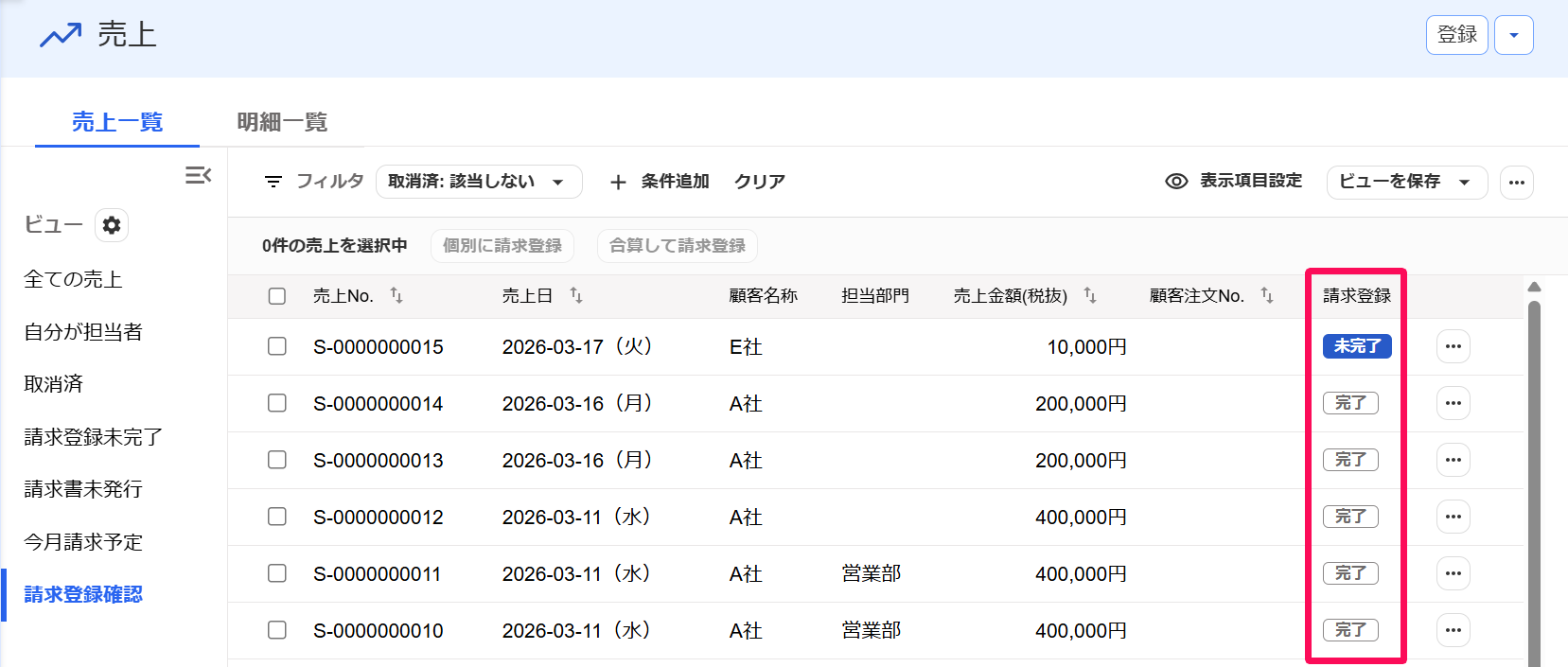Image resolution: width=1568 pixels, height=667 pixels.
Task: Click the sales number S-0000000014
Action: tap(379, 404)
